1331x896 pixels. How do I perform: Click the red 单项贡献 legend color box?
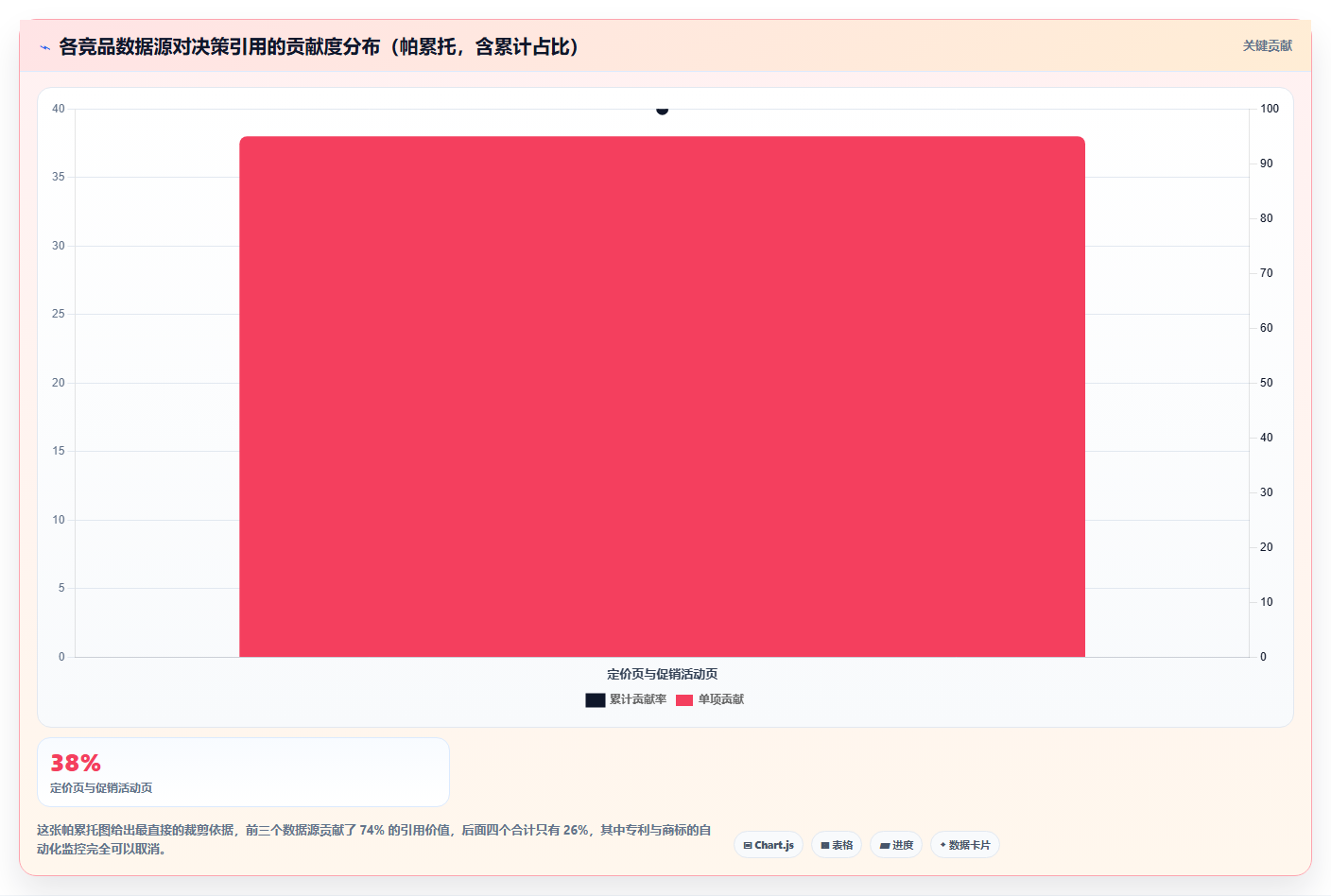684,700
